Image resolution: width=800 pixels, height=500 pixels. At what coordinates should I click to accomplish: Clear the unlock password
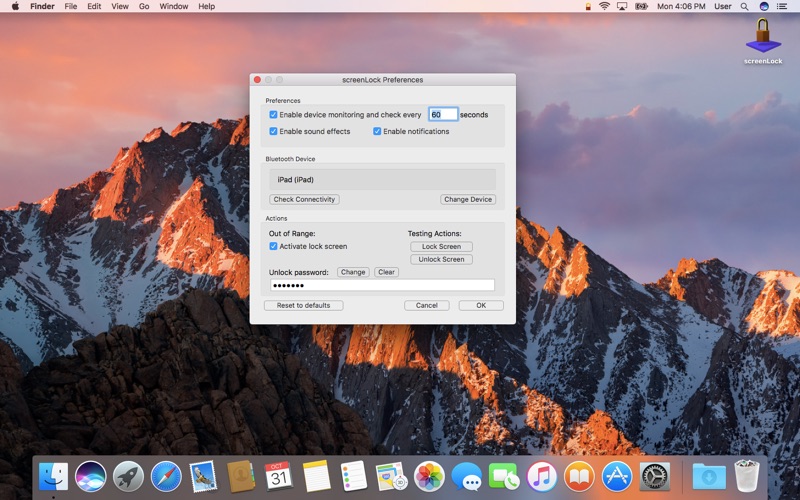[386, 272]
